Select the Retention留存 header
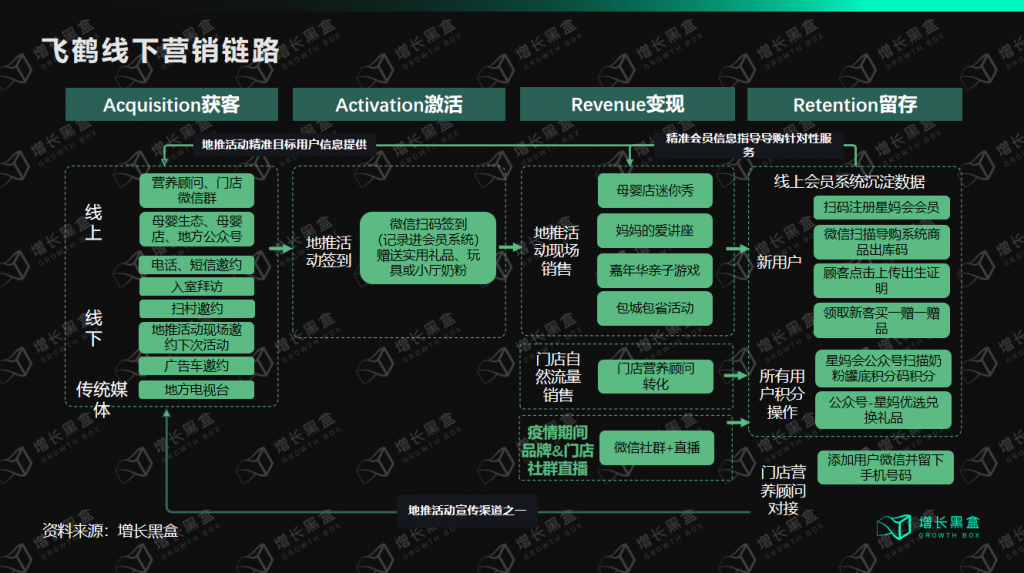Image resolution: width=1024 pixels, height=573 pixels. point(854,105)
